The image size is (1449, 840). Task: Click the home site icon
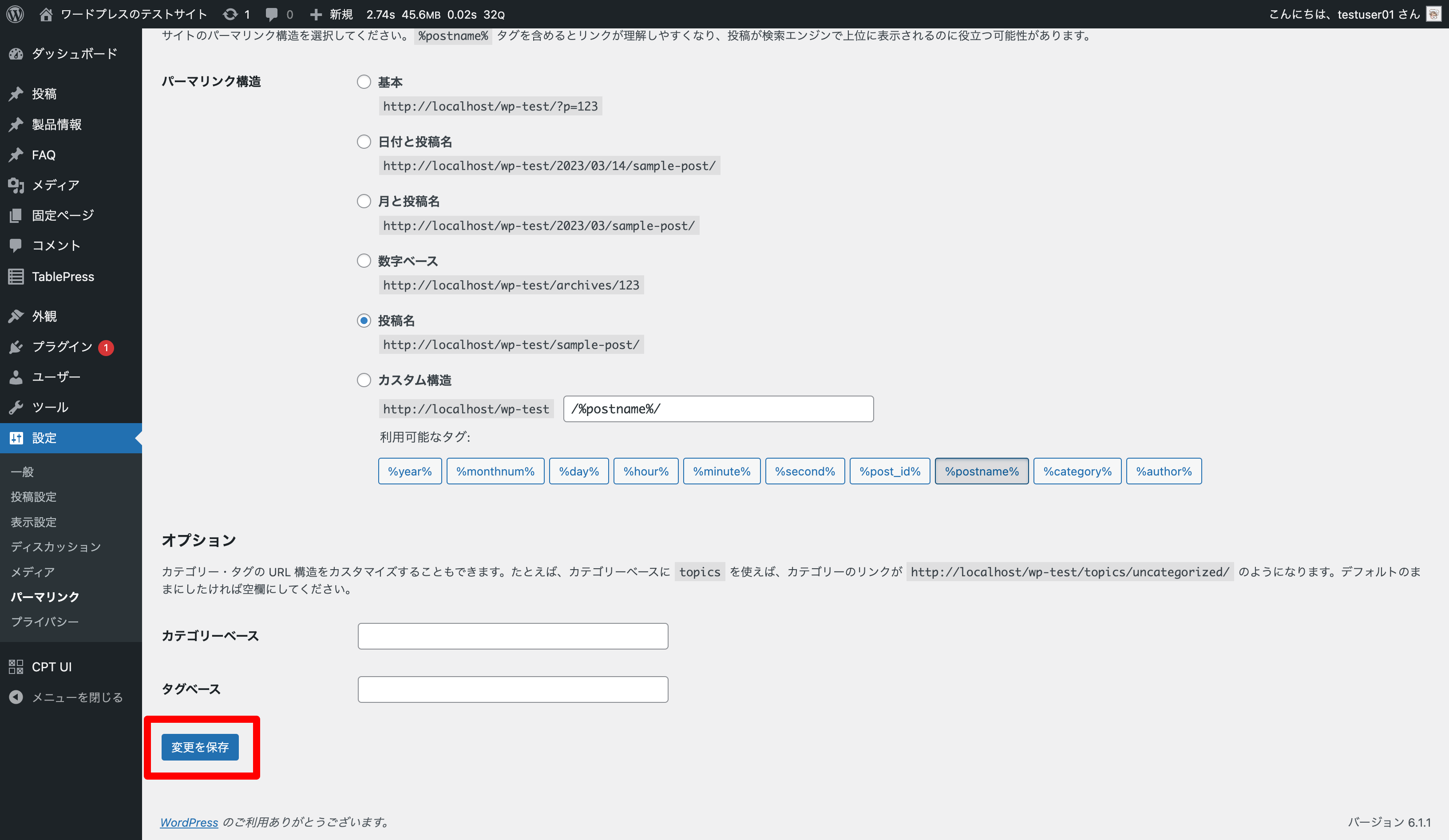point(46,14)
